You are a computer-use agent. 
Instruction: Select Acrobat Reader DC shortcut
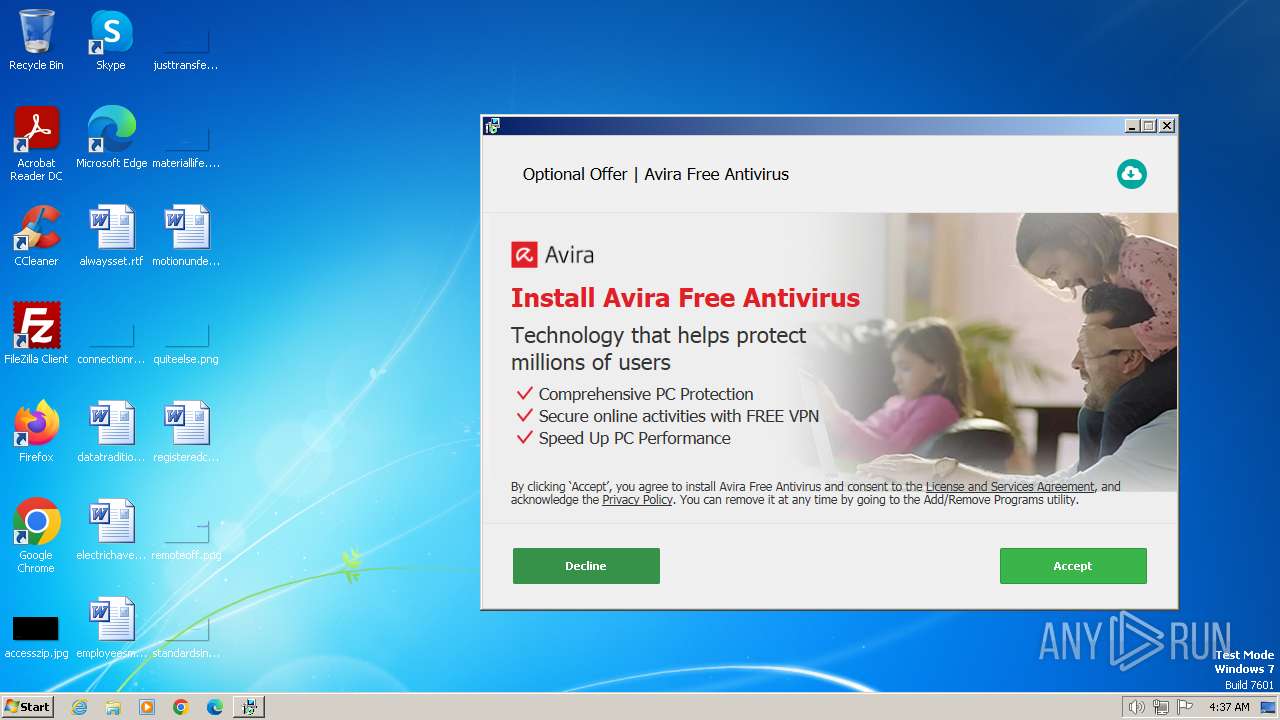(36, 144)
